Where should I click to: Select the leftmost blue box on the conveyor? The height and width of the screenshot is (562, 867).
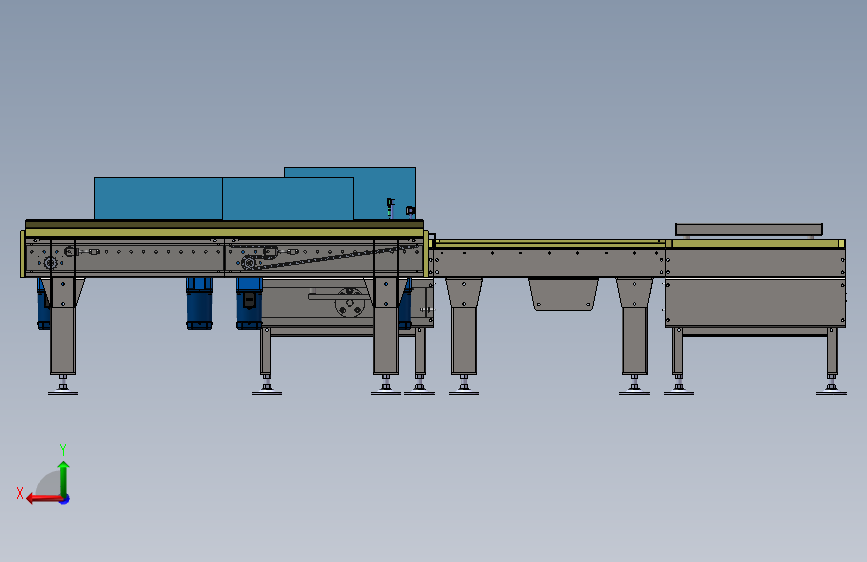pyautogui.click(x=158, y=199)
